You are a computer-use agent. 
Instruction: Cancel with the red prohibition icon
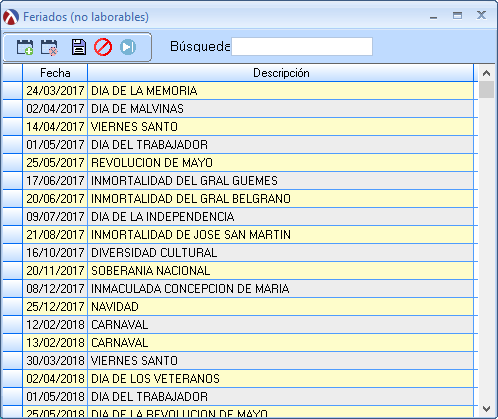point(103,47)
